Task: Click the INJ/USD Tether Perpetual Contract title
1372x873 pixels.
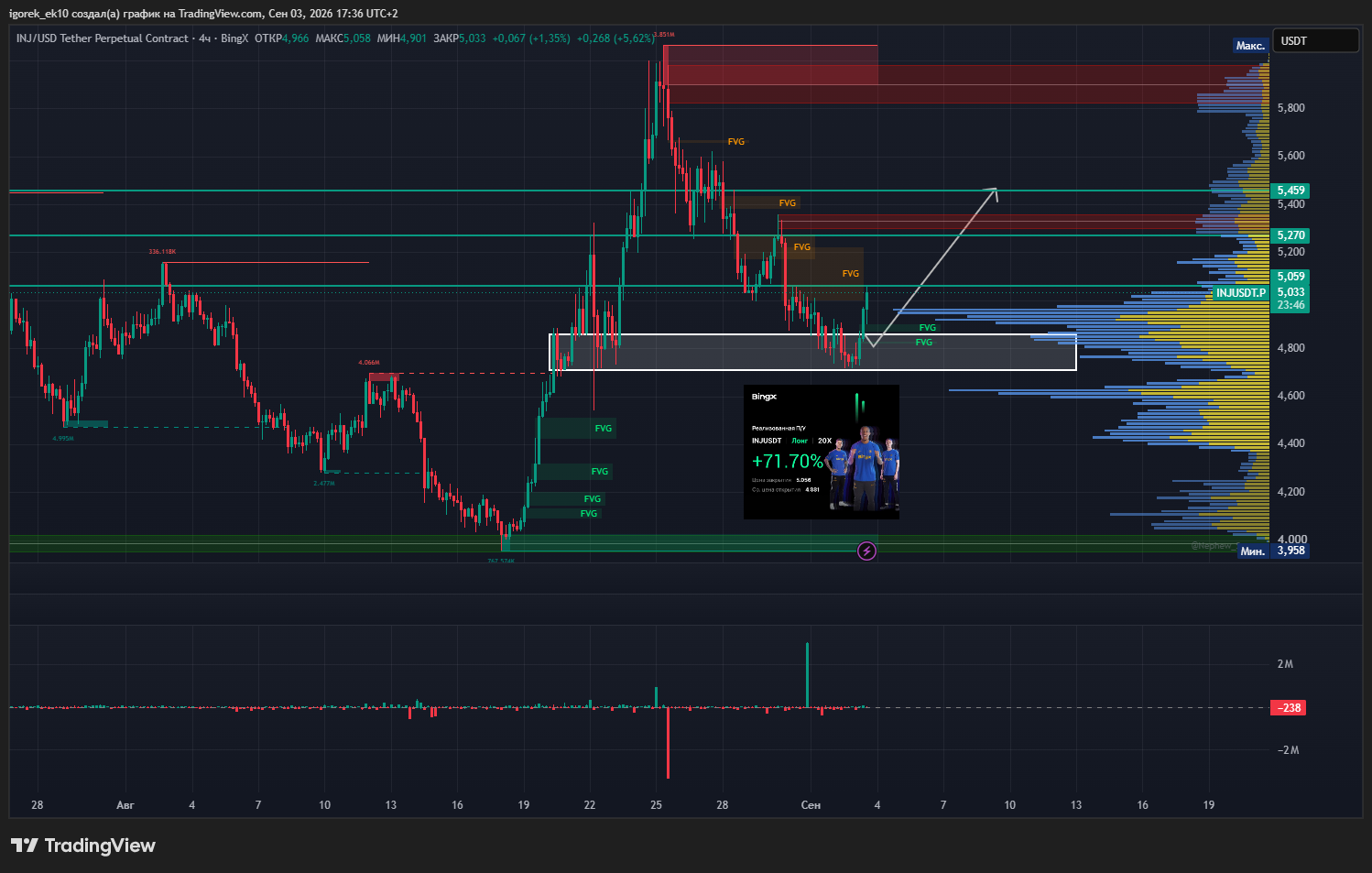Action: [x=103, y=38]
